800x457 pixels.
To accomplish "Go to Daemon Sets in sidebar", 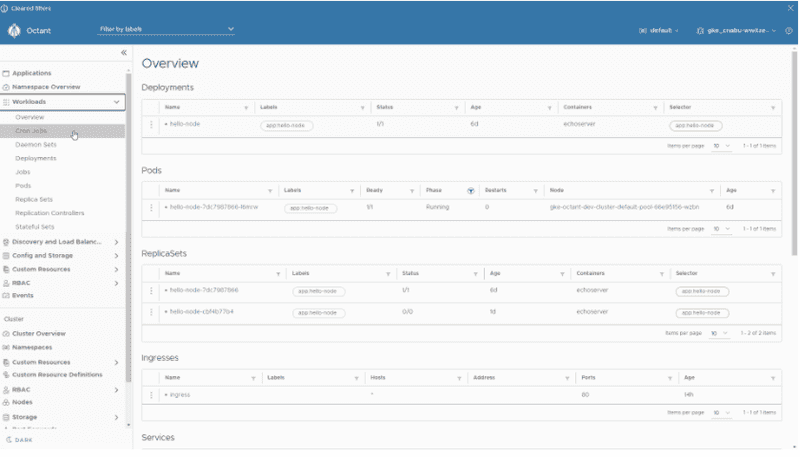I will point(35,144).
